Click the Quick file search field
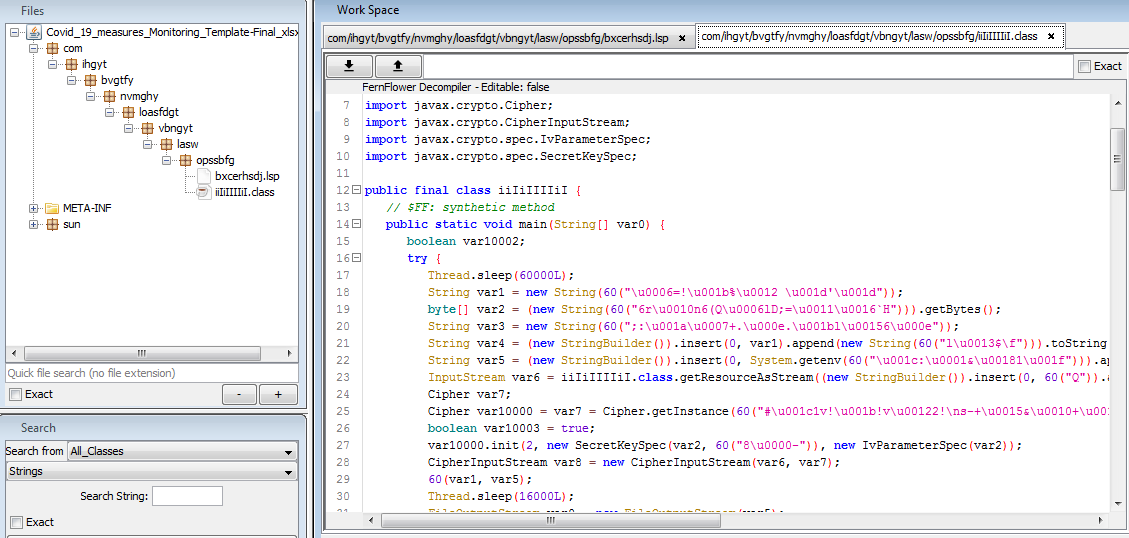This screenshot has height=538, width=1129. (151, 374)
